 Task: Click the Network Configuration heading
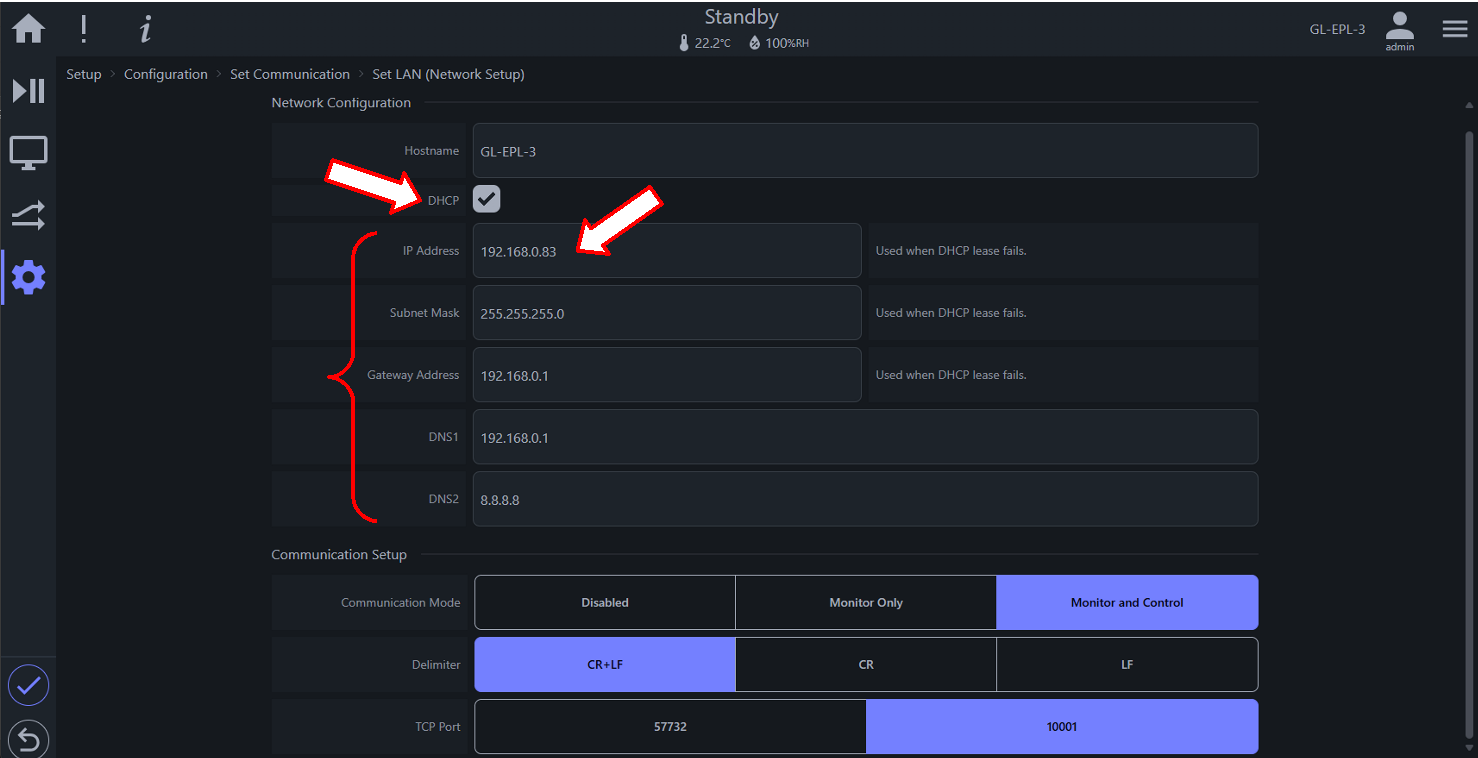point(341,103)
